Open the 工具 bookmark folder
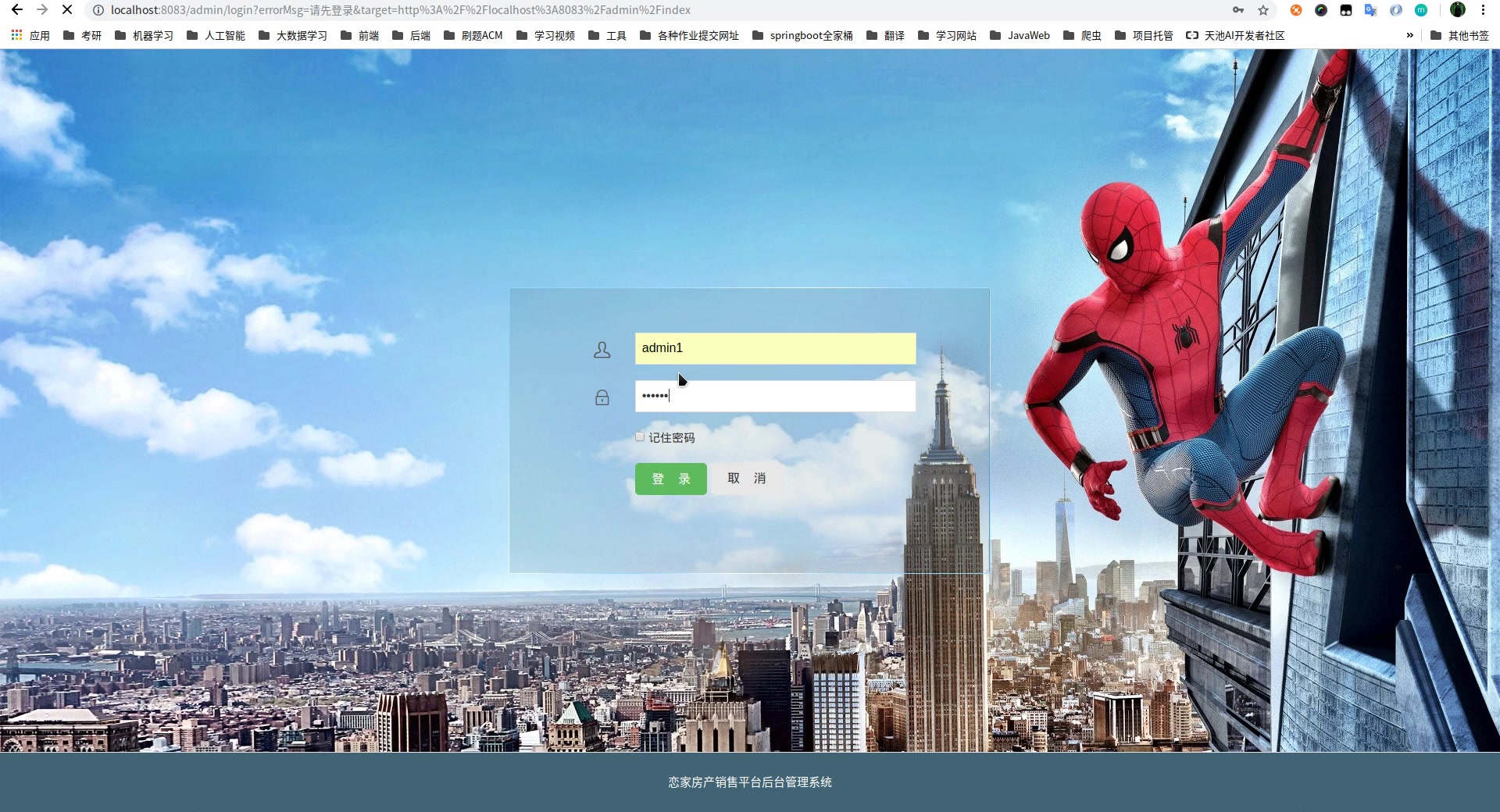The height and width of the screenshot is (812, 1500). [x=608, y=36]
